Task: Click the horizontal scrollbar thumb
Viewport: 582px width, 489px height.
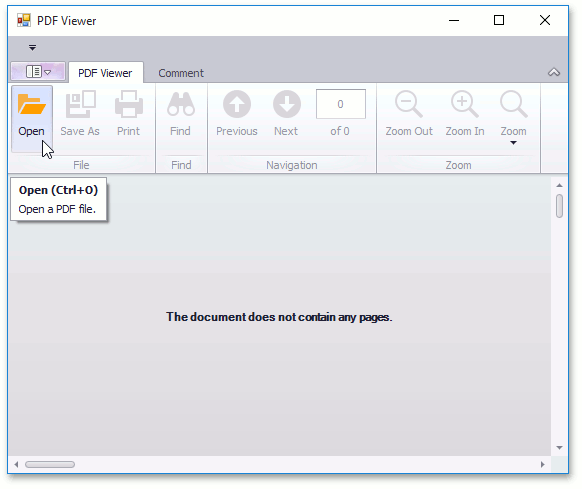Action: 50,464
